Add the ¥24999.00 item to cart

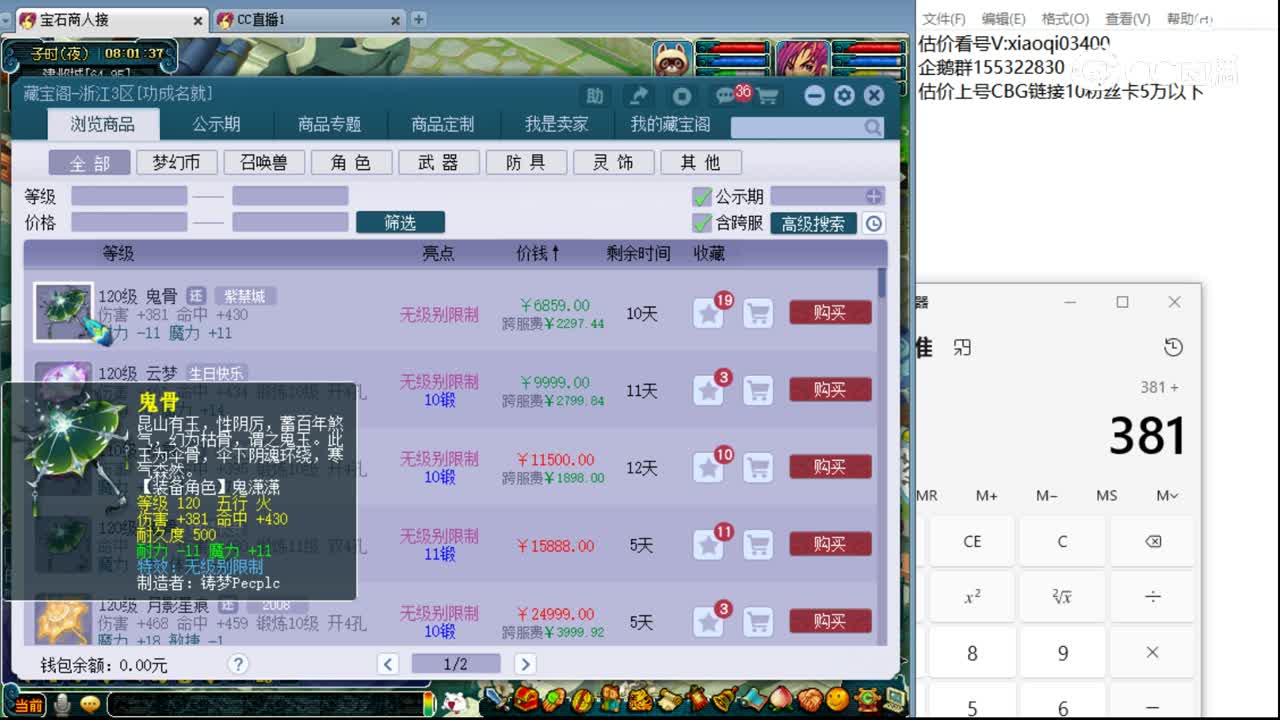[x=759, y=621]
